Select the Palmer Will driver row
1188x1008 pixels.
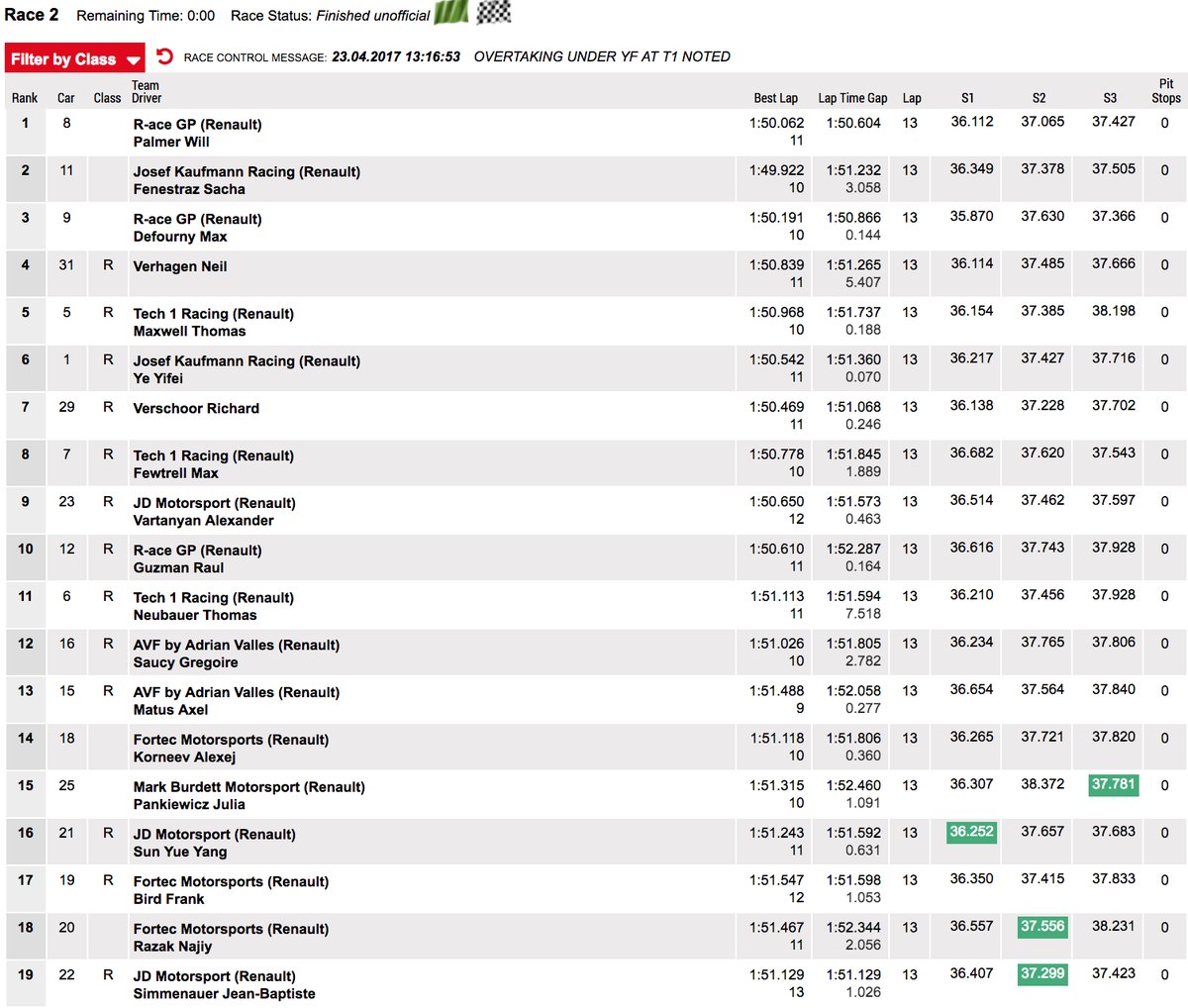tap(594, 132)
